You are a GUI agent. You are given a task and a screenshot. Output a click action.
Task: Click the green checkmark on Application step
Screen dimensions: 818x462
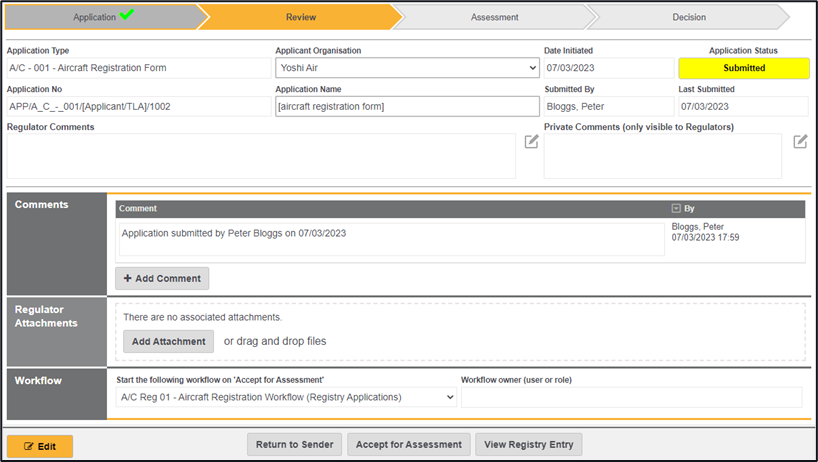coord(126,15)
